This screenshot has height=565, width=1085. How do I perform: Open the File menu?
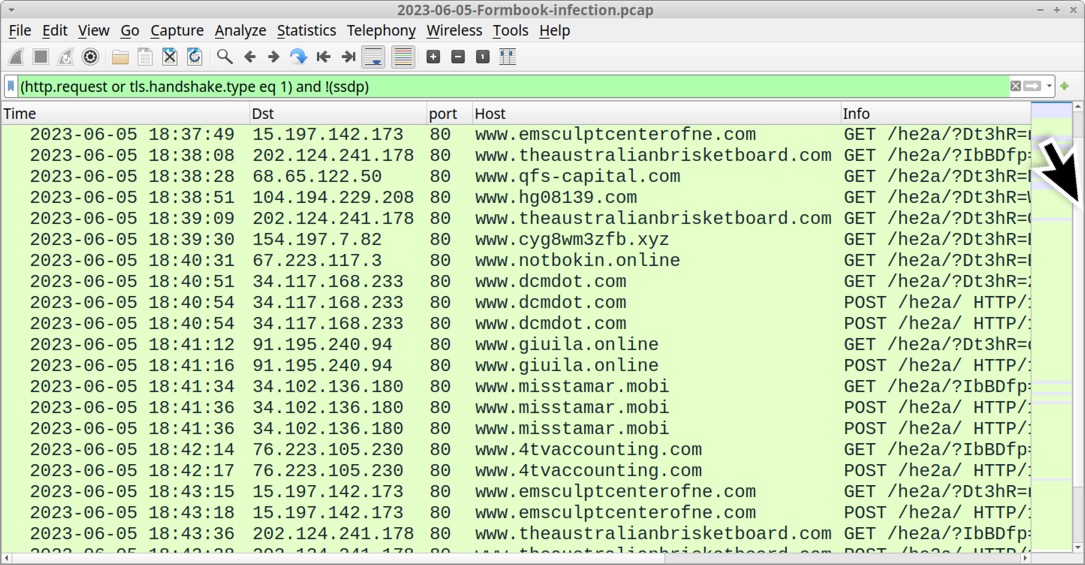[x=19, y=30]
